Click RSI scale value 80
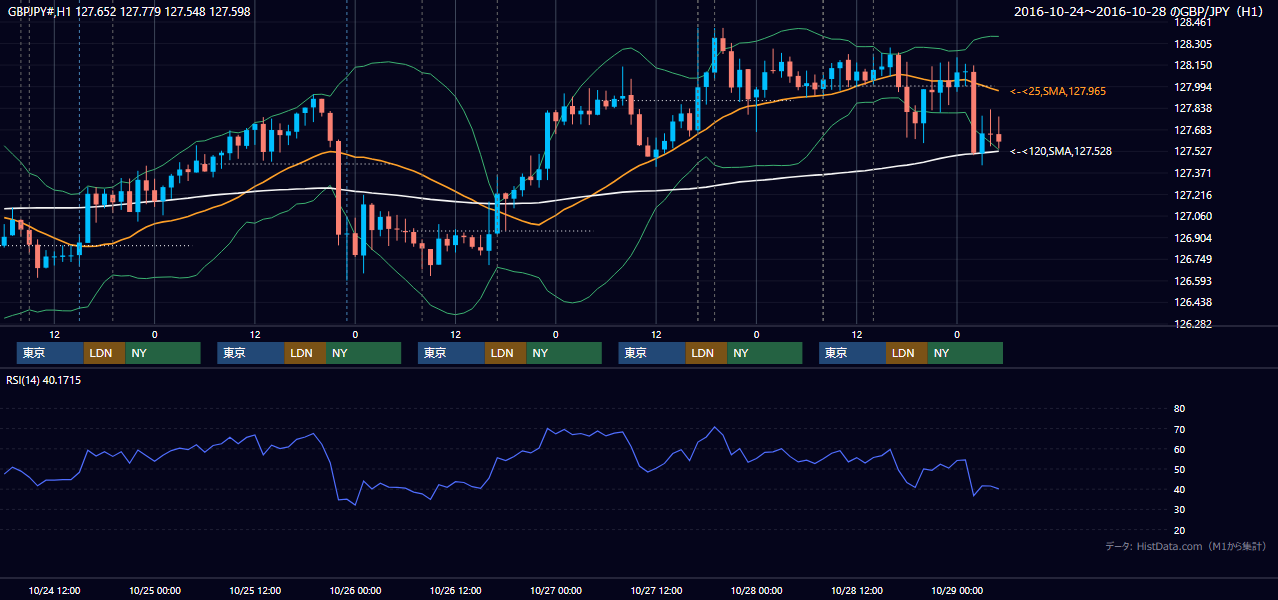 click(1179, 409)
